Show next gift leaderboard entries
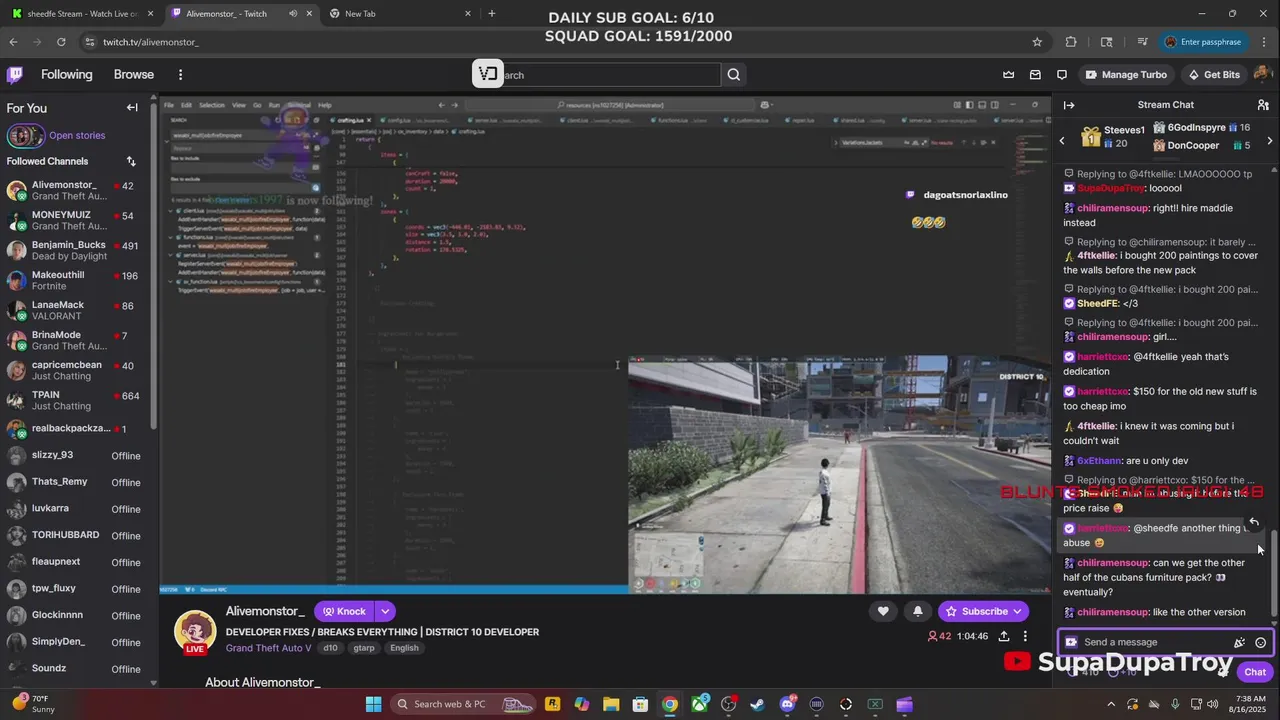 1269,141
